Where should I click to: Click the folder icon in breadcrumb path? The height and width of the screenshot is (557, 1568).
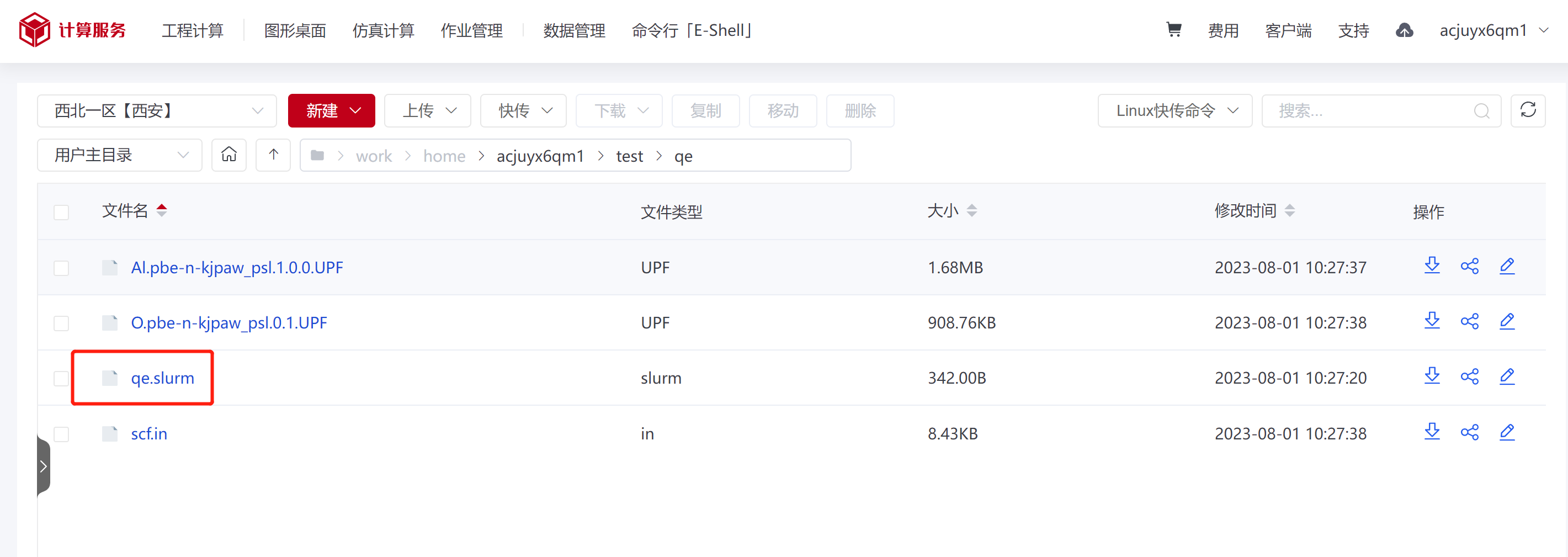[x=317, y=155]
